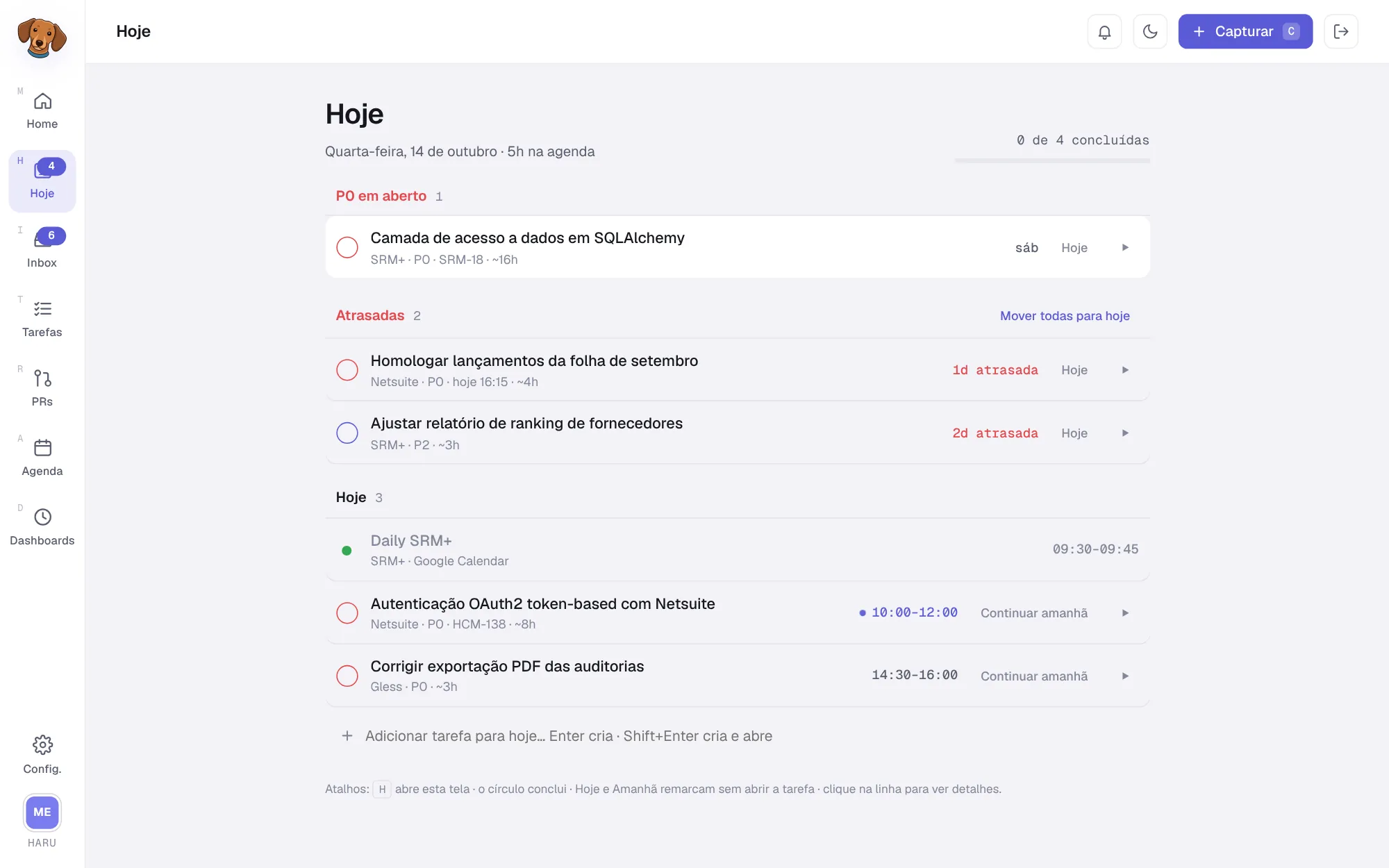Select the Hoje sidebar tab
Image resolution: width=1389 pixels, height=868 pixels.
click(x=42, y=181)
